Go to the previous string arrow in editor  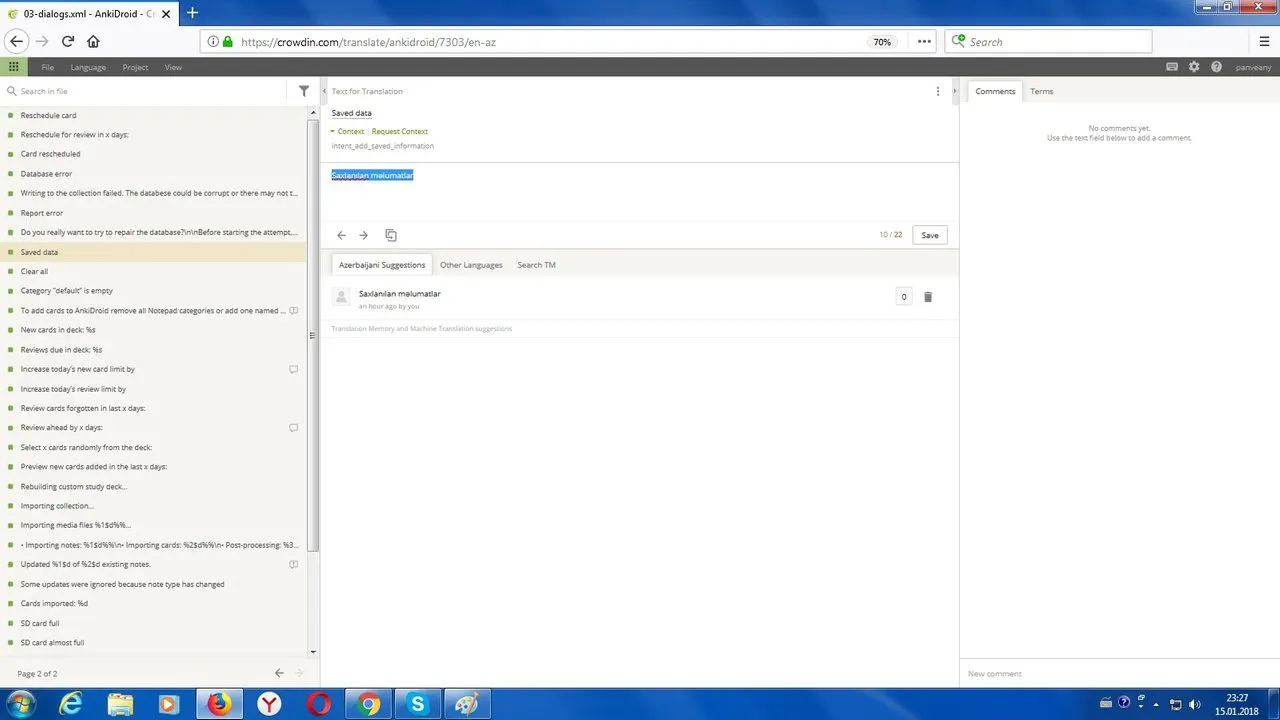341,235
